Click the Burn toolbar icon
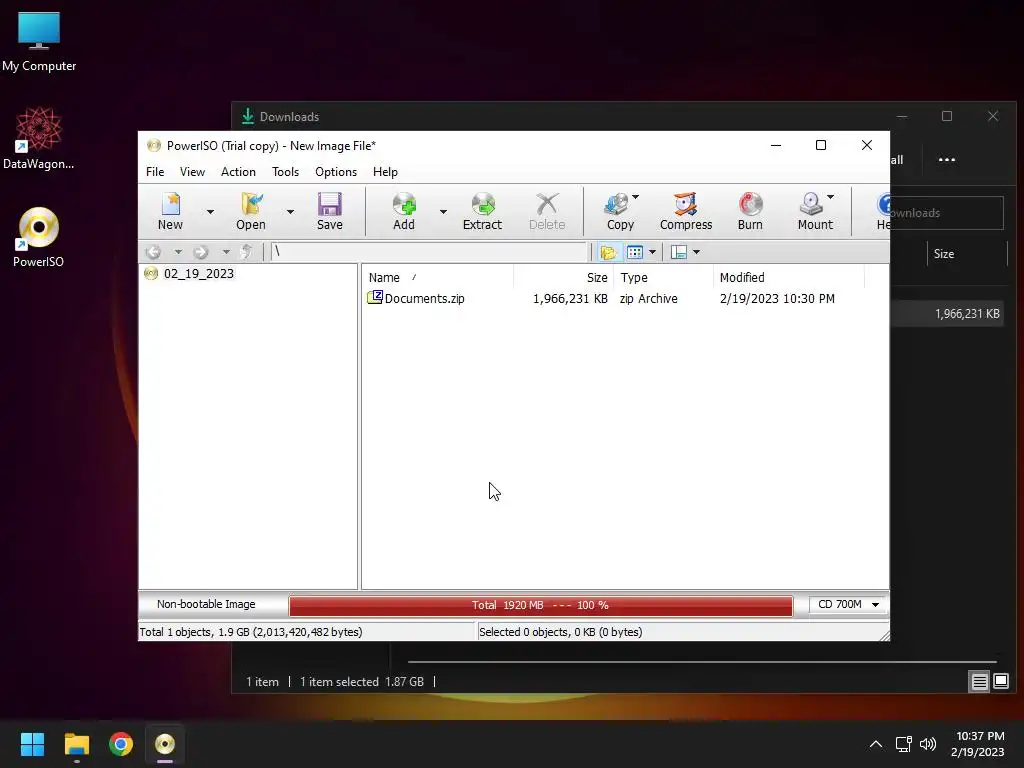The width and height of the screenshot is (1024, 768). 750,211
